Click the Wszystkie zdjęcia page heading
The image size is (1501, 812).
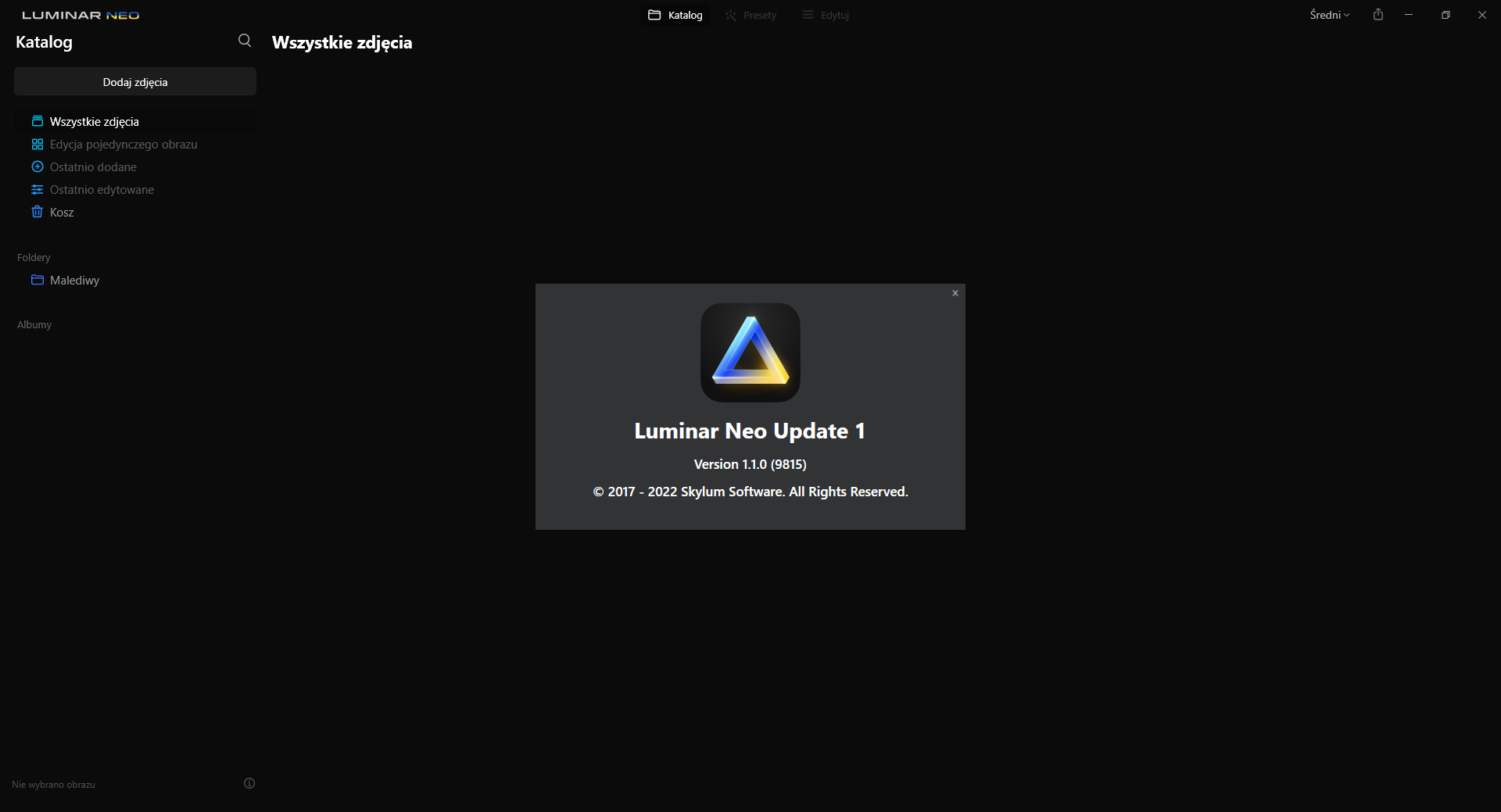click(342, 43)
